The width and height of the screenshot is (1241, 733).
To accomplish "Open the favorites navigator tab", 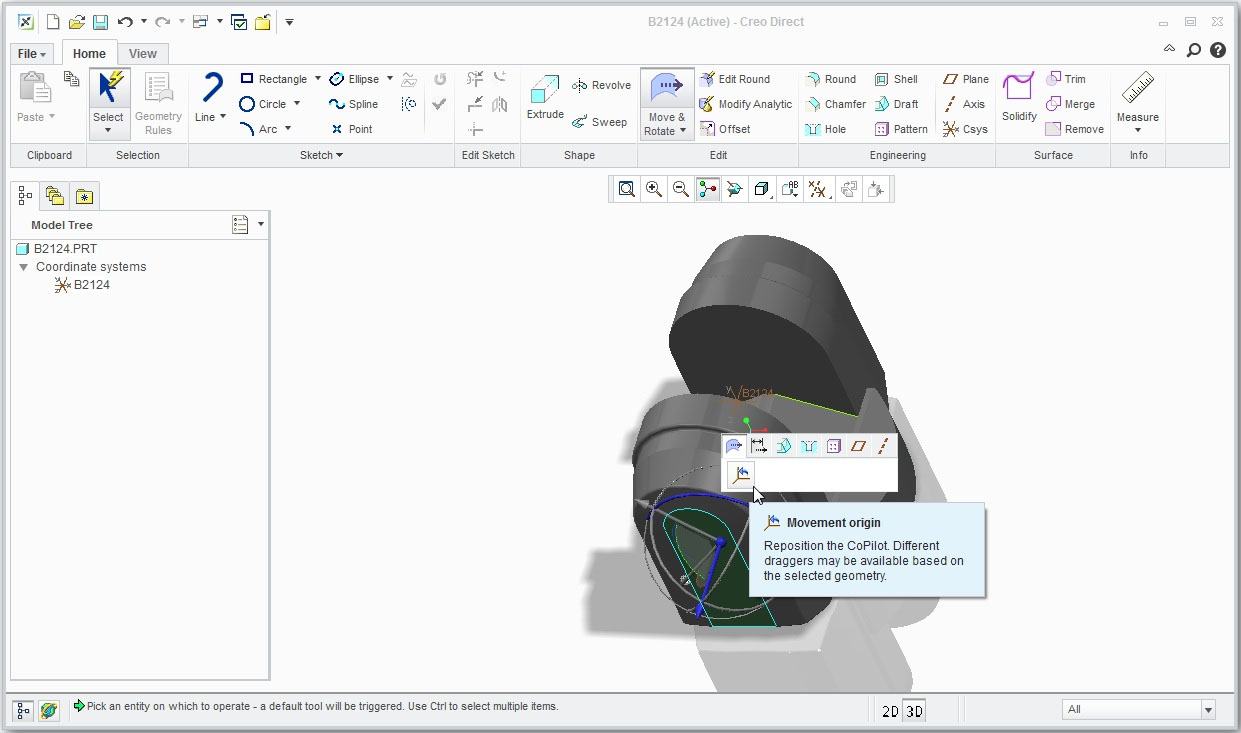I will (84, 196).
